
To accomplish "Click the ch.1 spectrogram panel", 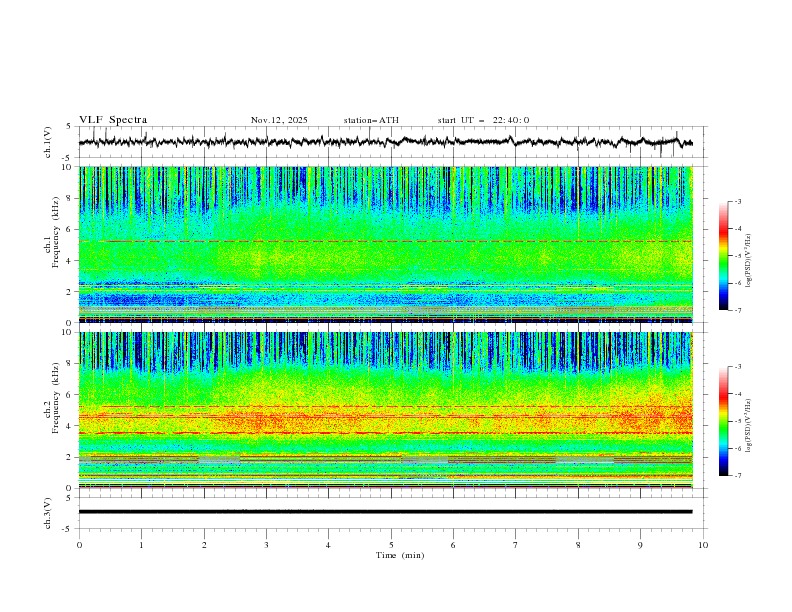I will pyautogui.click(x=385, y=244).
